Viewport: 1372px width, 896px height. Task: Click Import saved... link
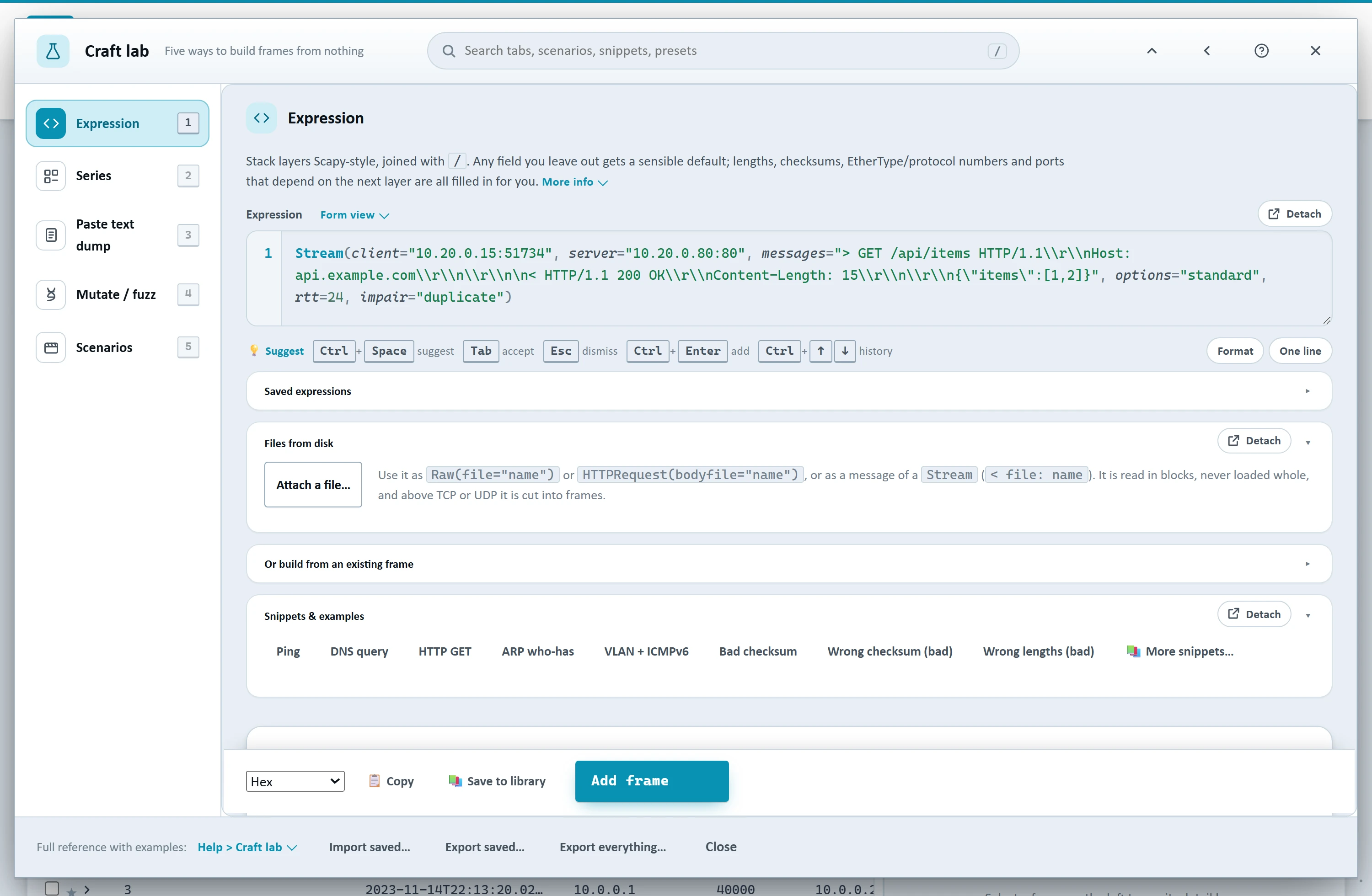click(x=370, y=847)
